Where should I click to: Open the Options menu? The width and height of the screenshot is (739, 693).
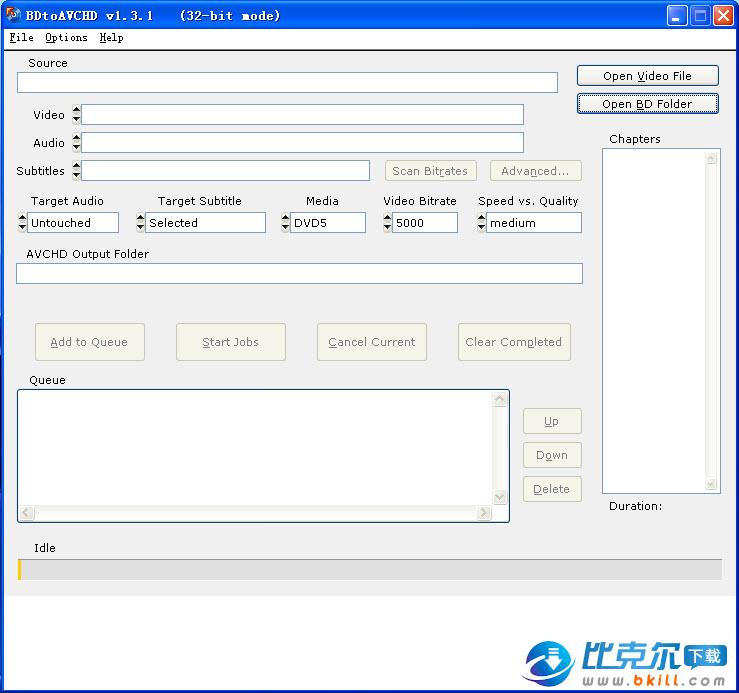[66, 37]
